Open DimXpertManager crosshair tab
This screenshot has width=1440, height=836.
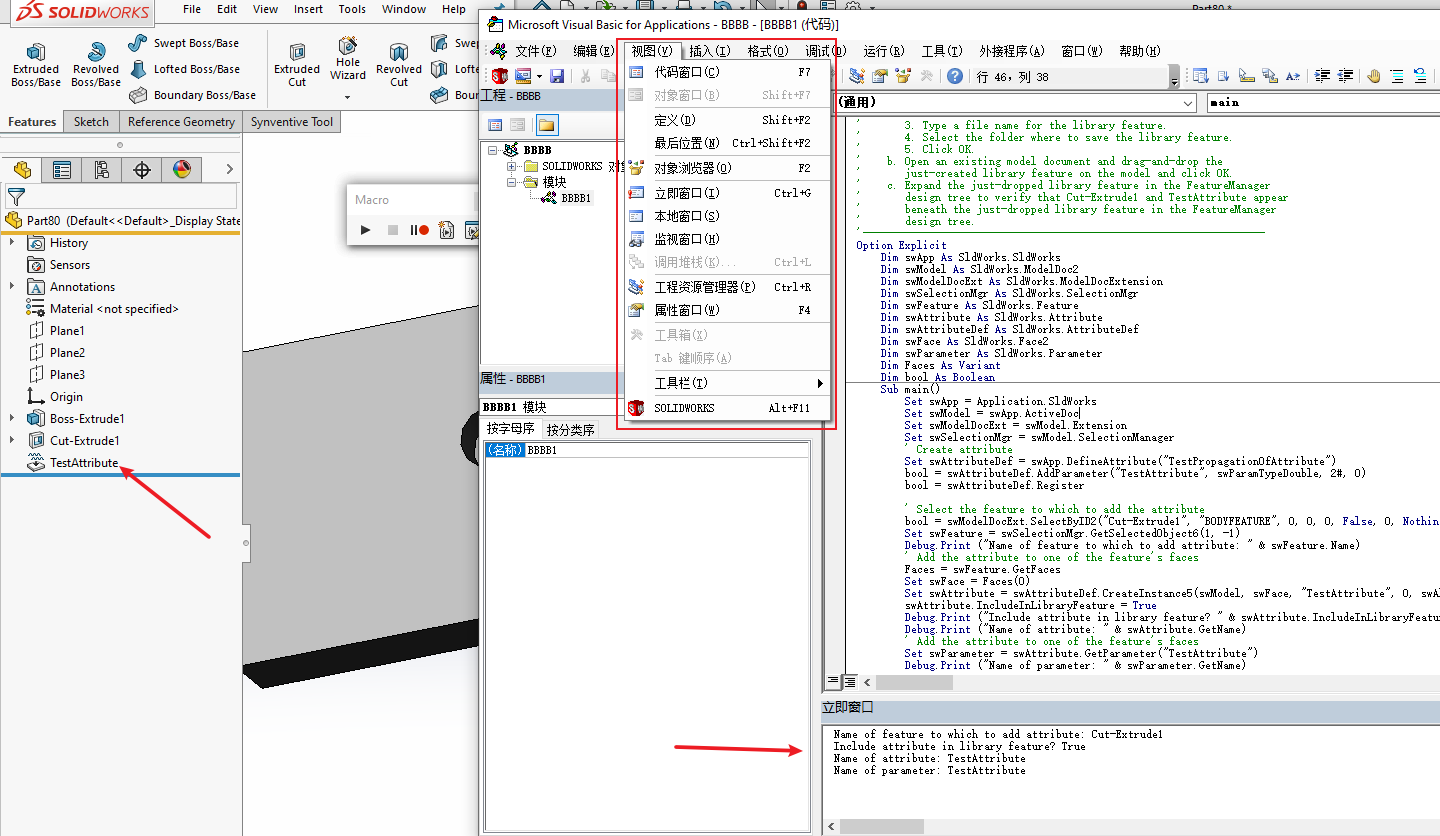(x=142, y=170)
